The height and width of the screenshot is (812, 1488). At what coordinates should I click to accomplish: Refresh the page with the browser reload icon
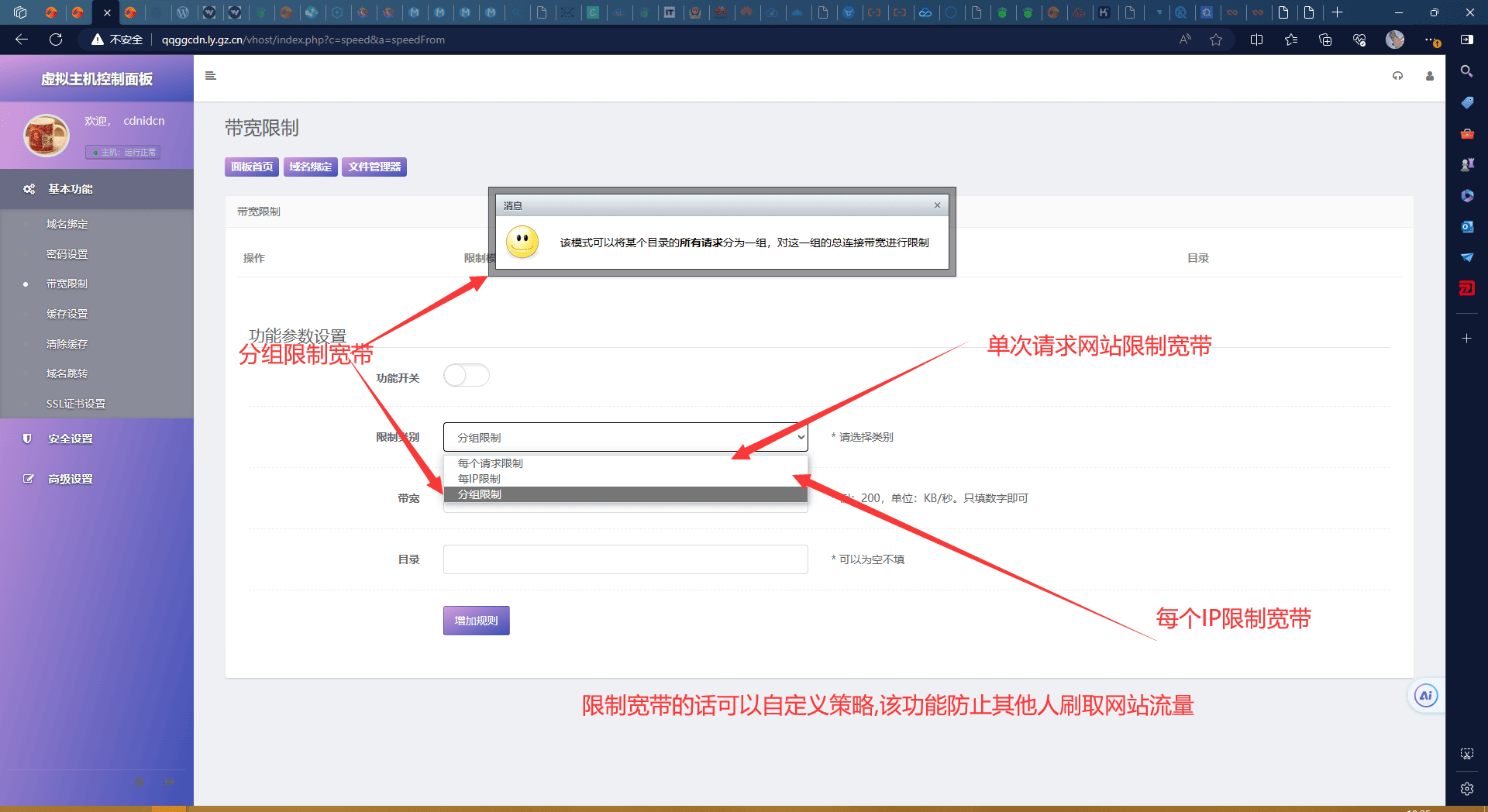coord(56,40)
